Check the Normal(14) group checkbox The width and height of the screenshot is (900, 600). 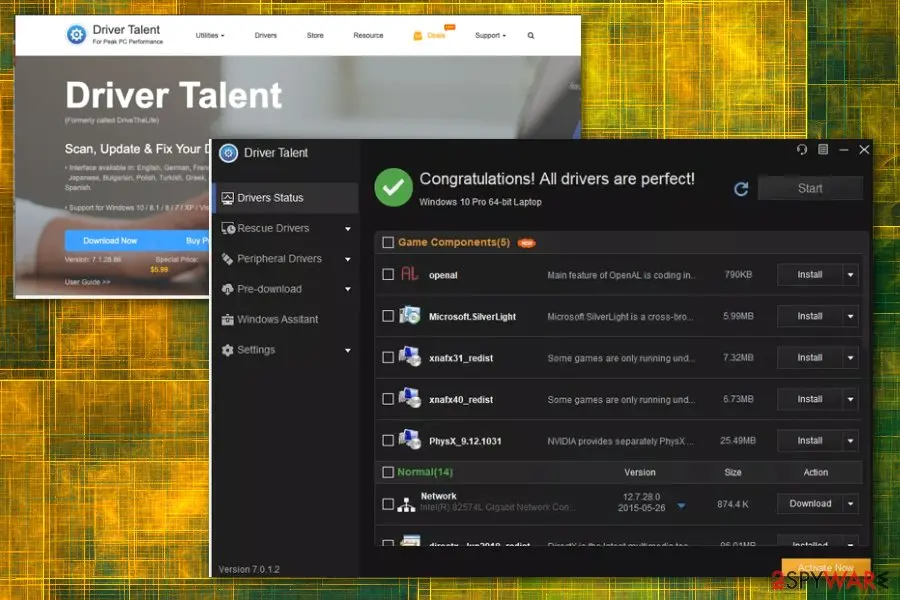(388, 472)
